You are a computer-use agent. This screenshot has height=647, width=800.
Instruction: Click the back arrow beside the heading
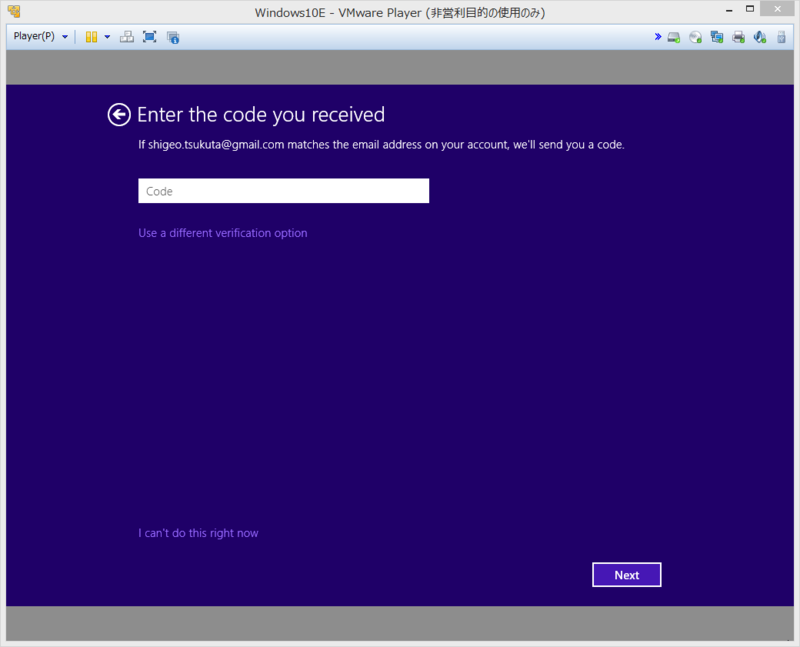coord(119,115)
